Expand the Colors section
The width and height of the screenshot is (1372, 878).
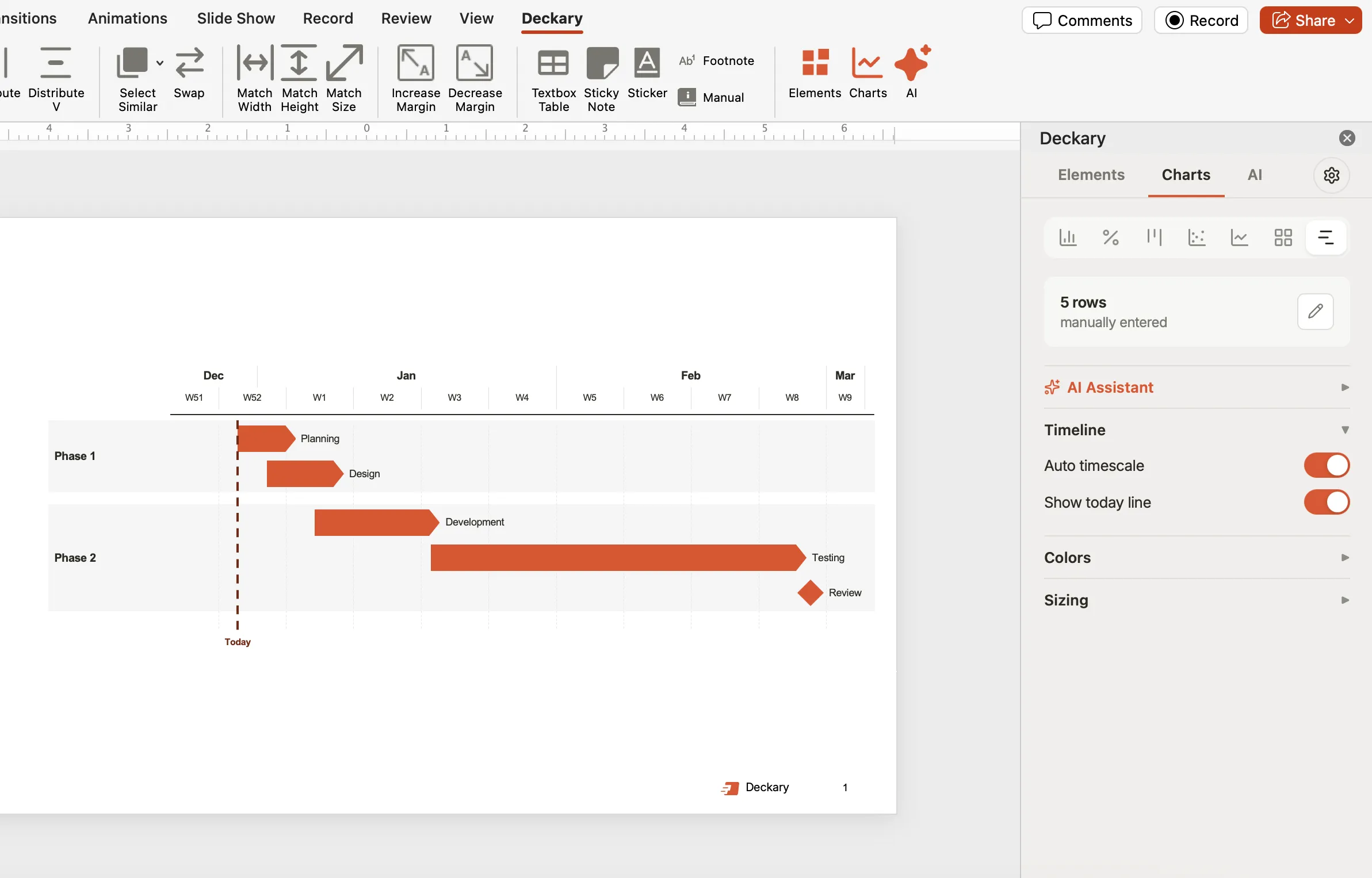coord(1345,557)
